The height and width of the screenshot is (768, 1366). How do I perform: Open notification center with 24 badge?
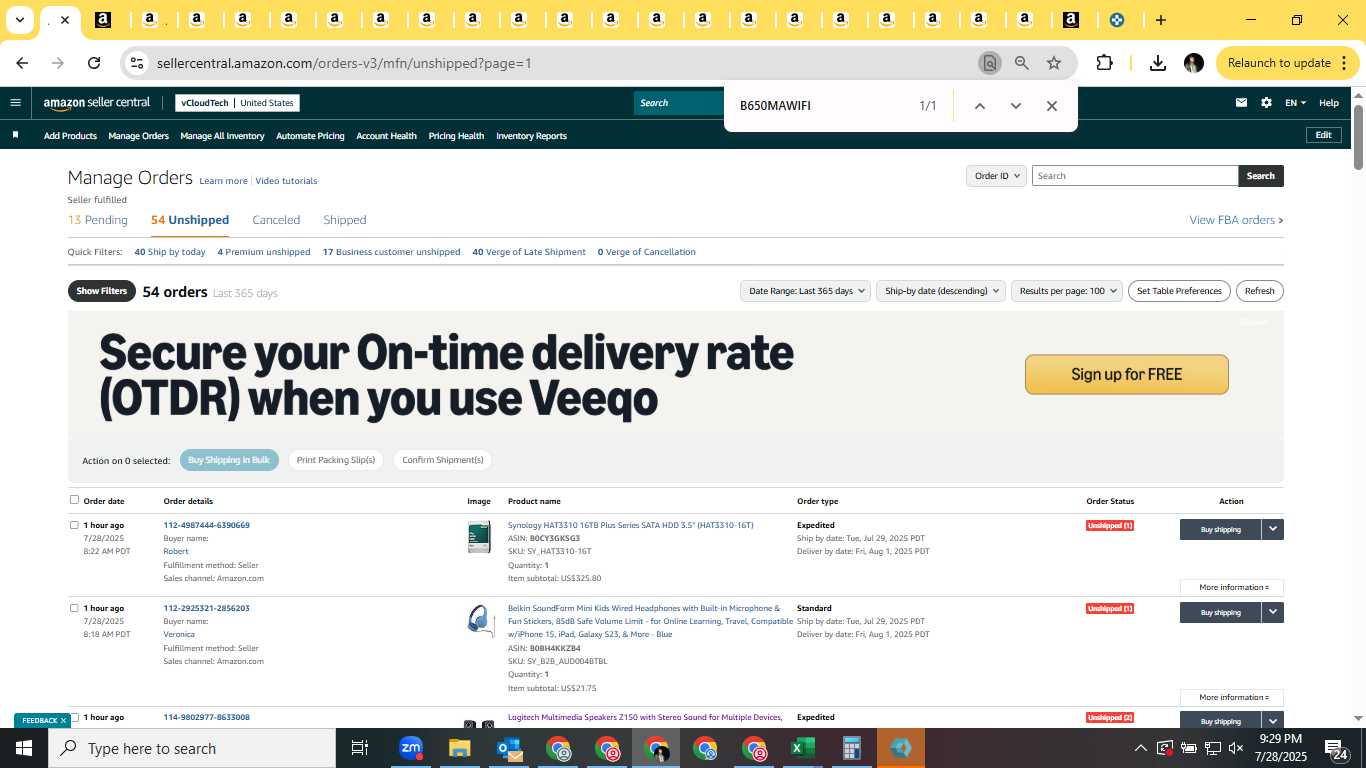pyautogui.click(x=1337, y=748)
